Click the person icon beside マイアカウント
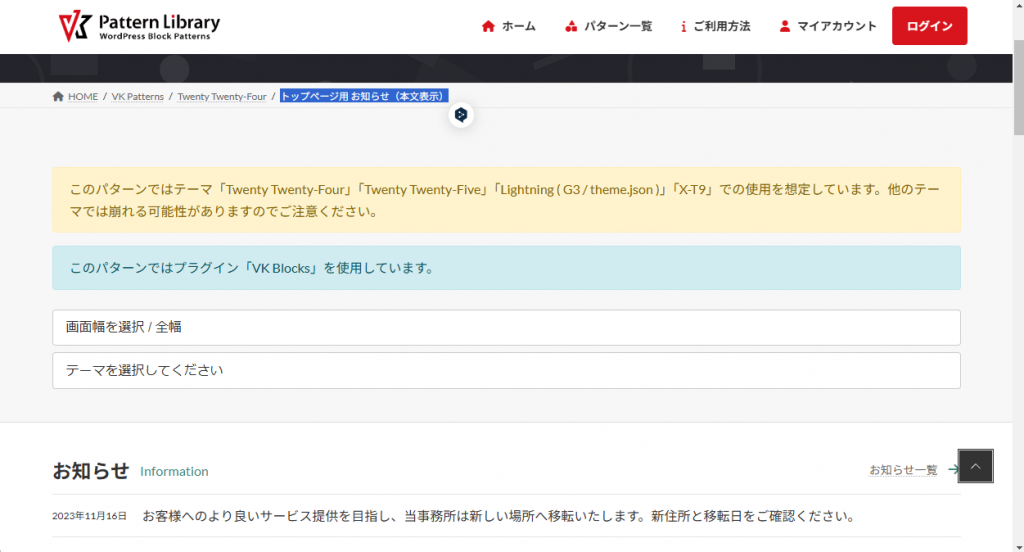This screenshot has height=552, width=1024. pyautogui.click(x=785, y=26)
